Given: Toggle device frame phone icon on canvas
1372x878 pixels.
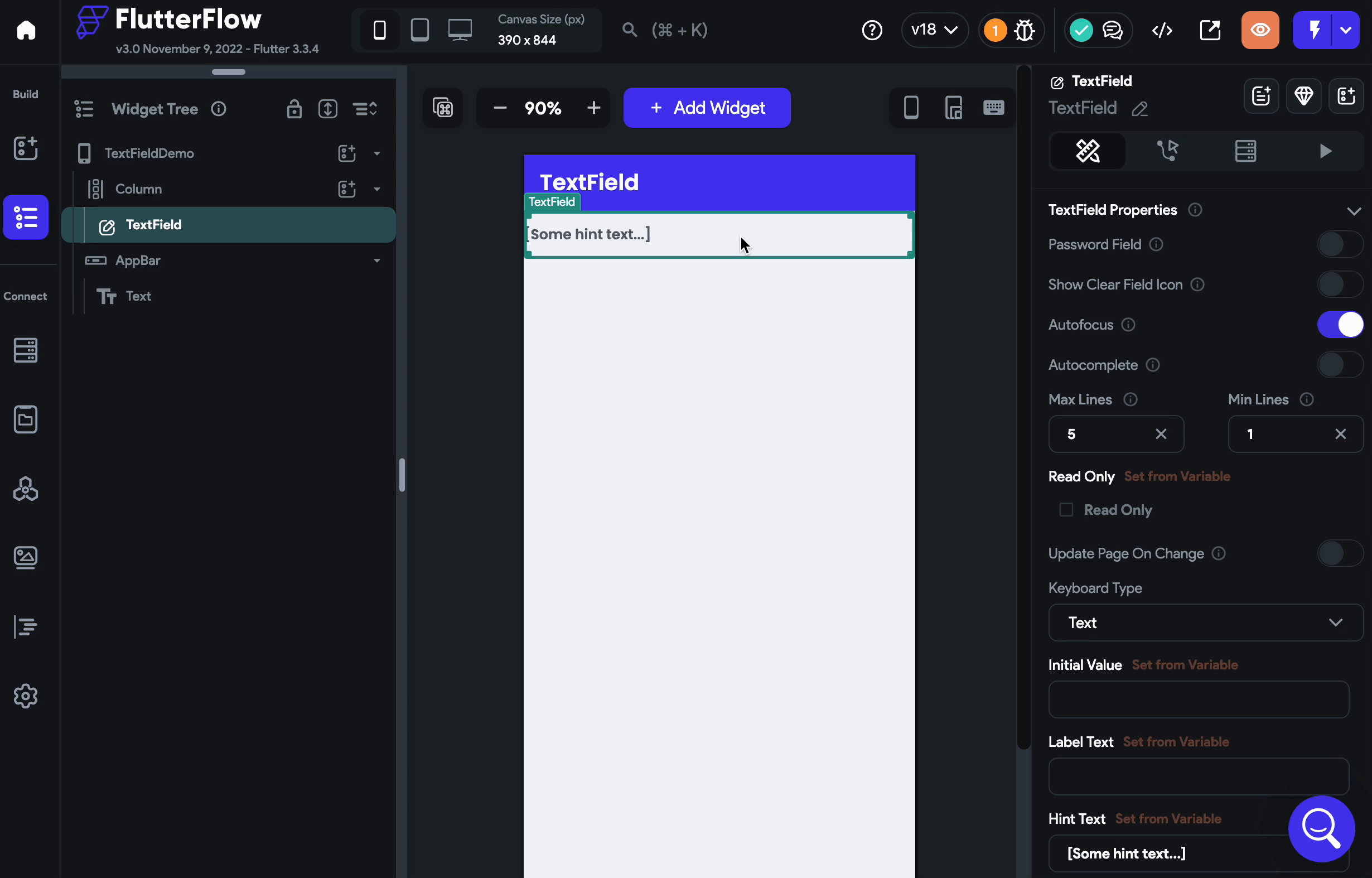Looking at the screenshot, I should point(911,108).
